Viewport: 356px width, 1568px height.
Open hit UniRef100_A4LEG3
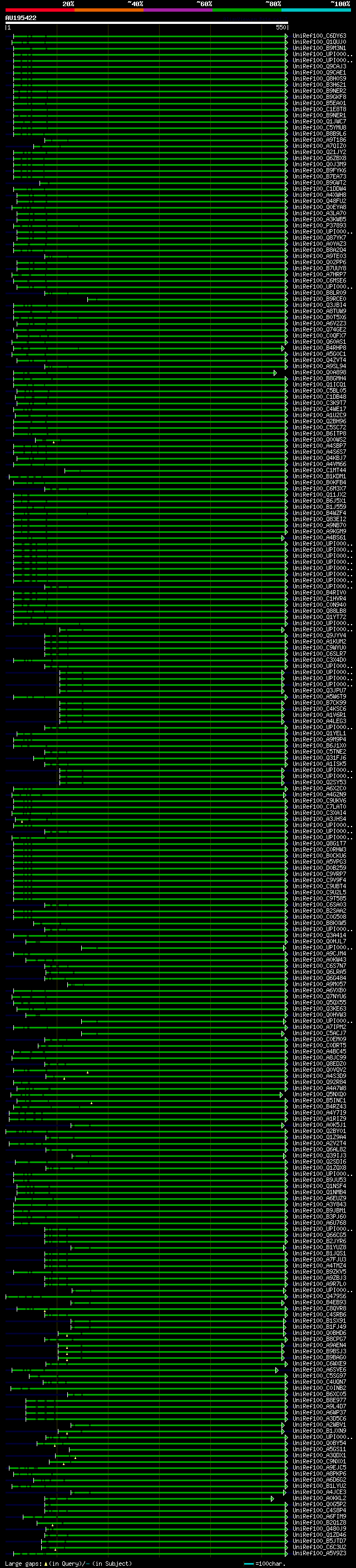[x=319, y=721]
